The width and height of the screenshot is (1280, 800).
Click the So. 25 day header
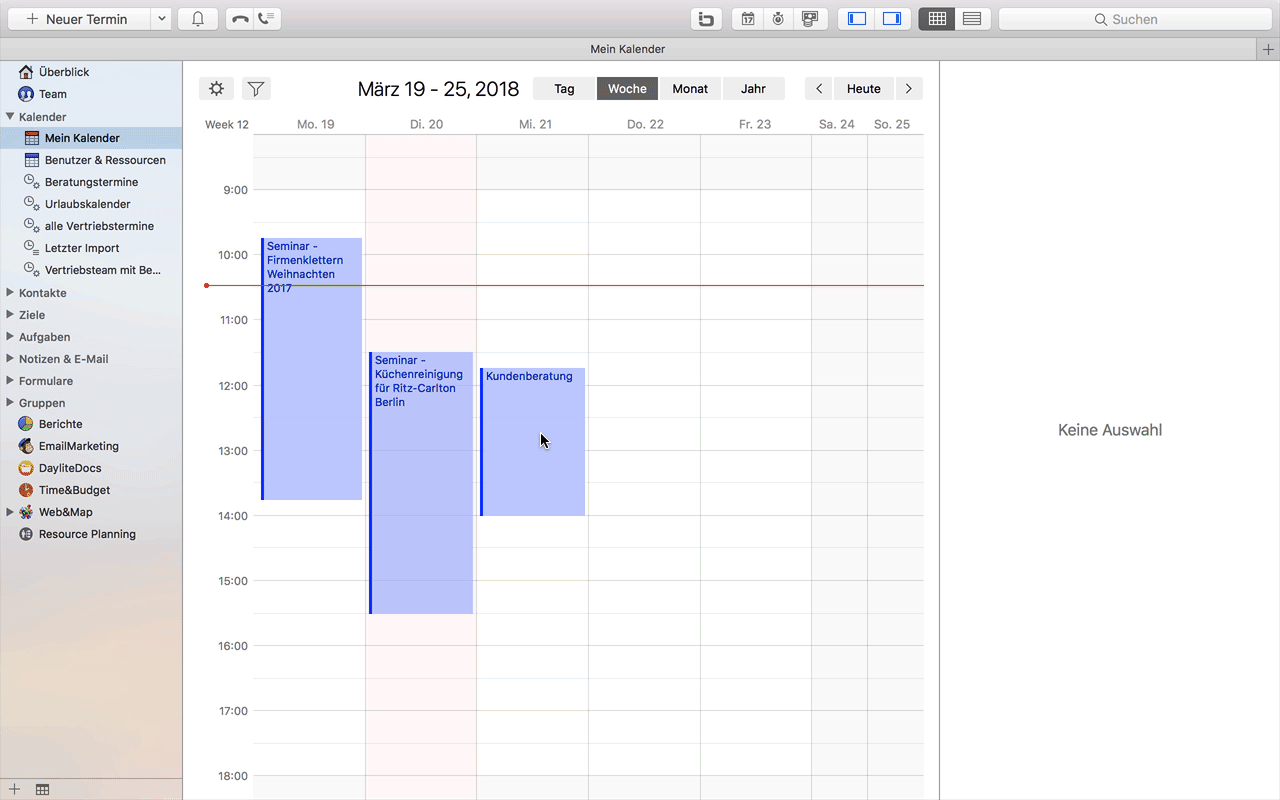(892, 124)
